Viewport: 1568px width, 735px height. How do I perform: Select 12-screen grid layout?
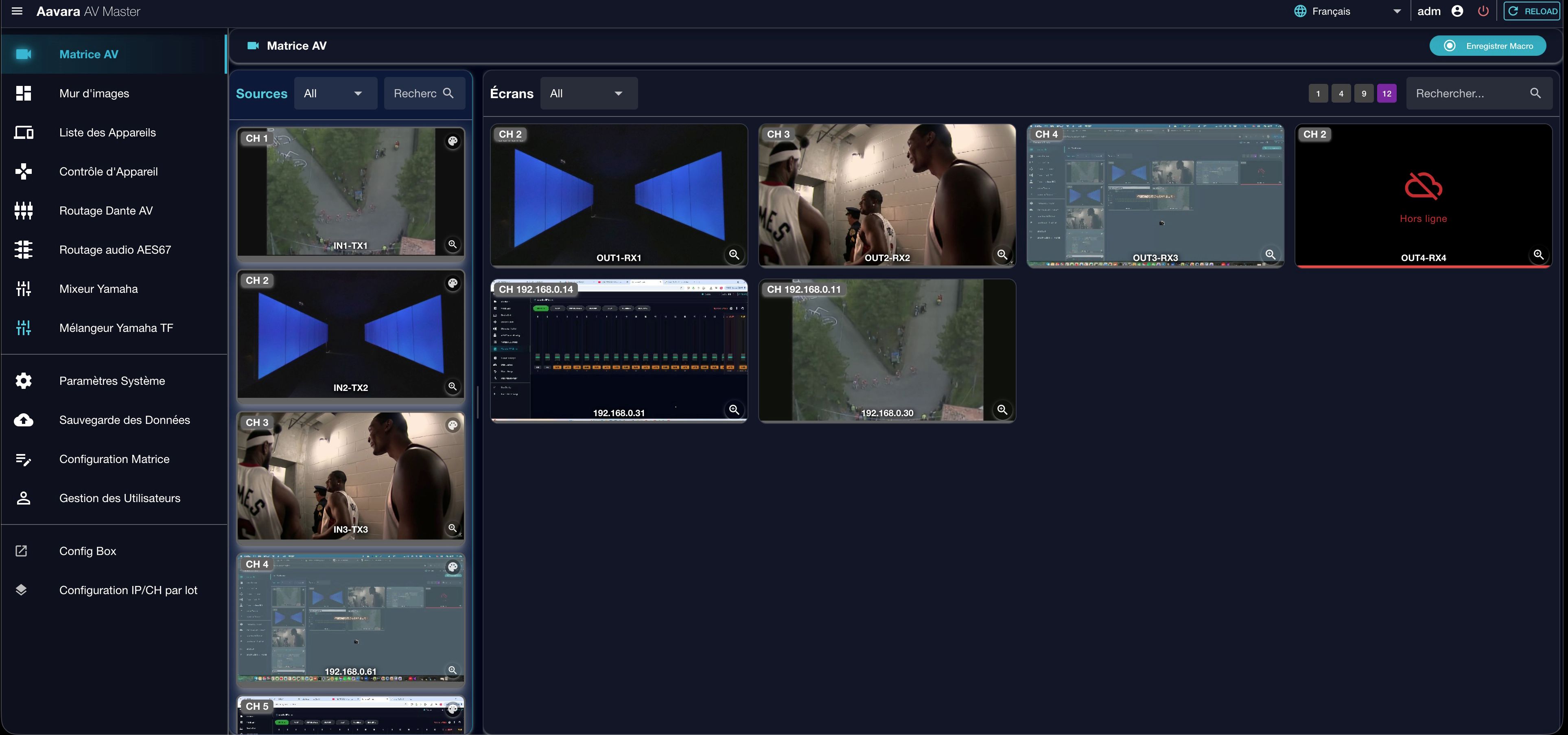pyautogui.click(x=1386, y=93)
